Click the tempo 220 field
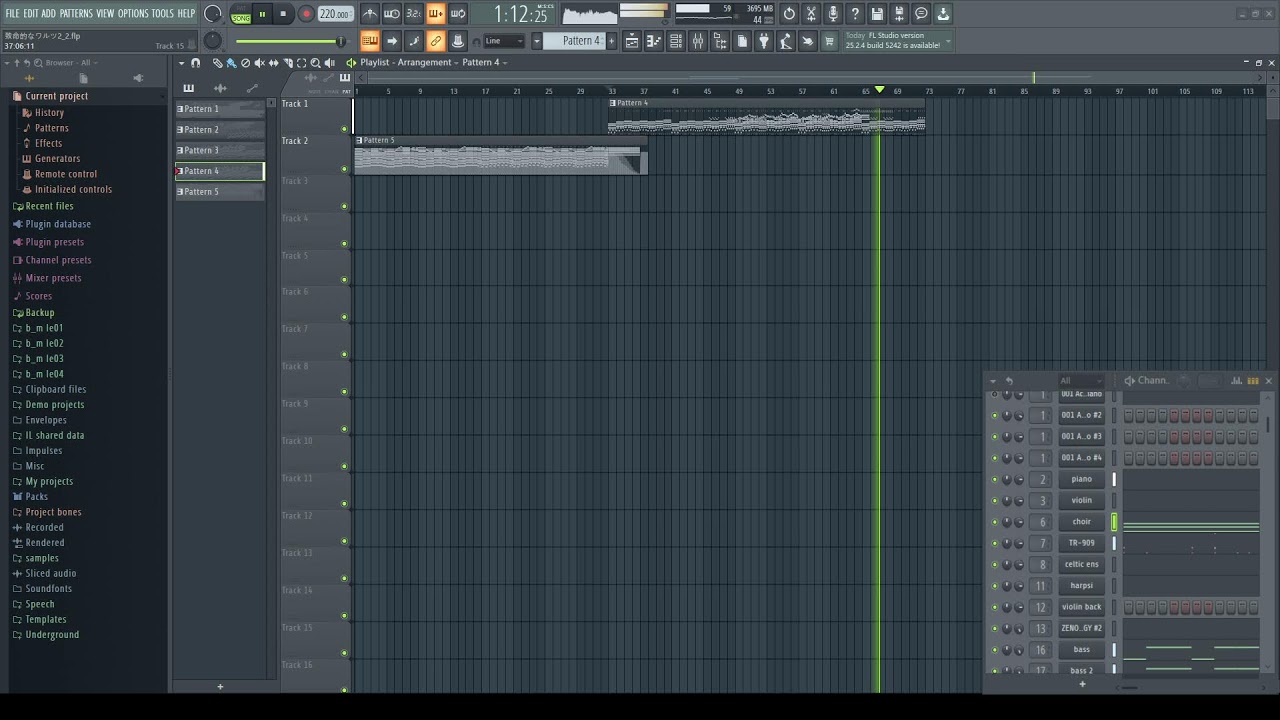Viewport: 1280px width, 720px height. [x=335, y=14]
